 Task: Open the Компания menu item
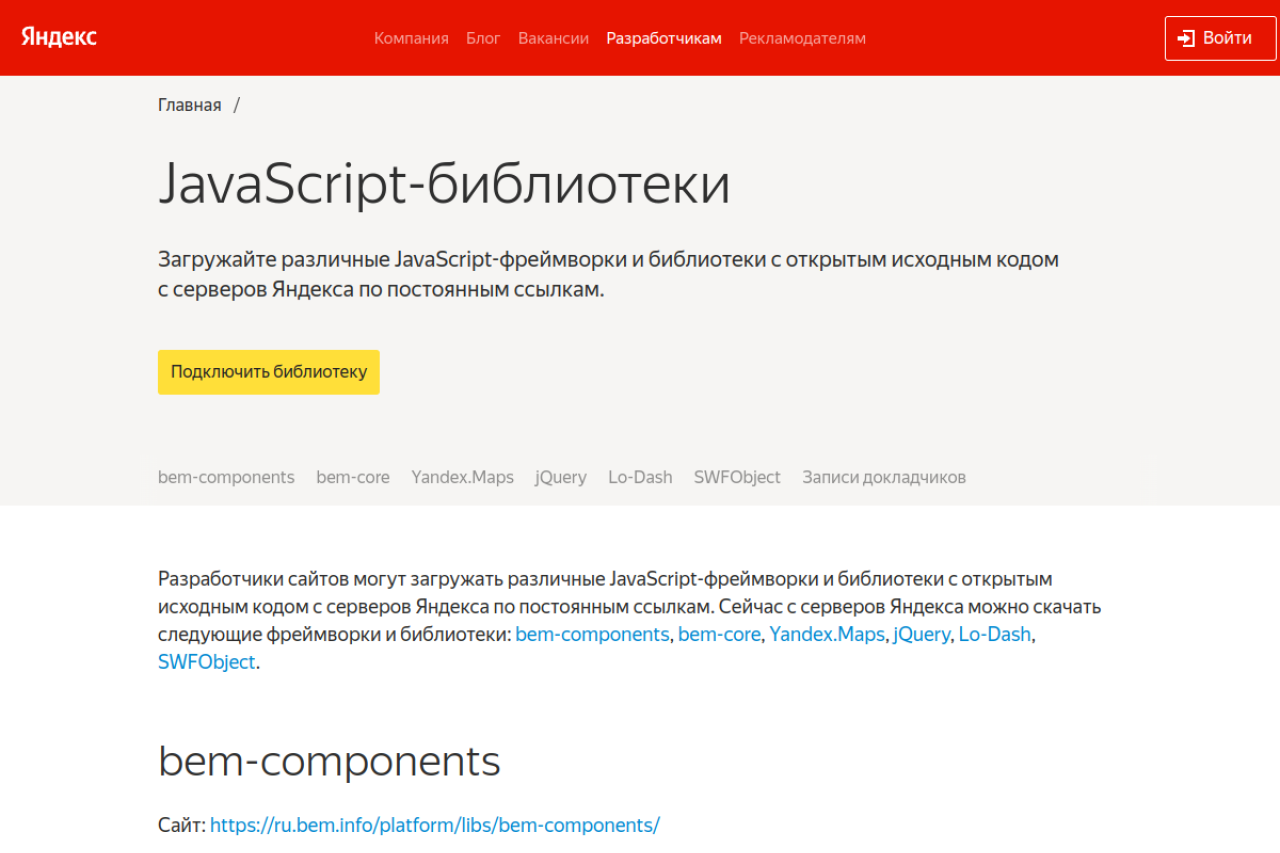pyautogui.click(x=411, y=38)
